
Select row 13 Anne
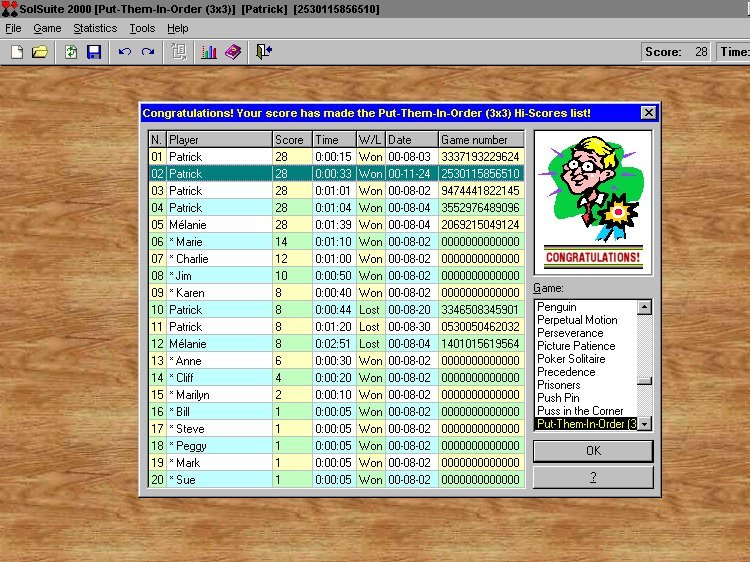coord(336,361)
